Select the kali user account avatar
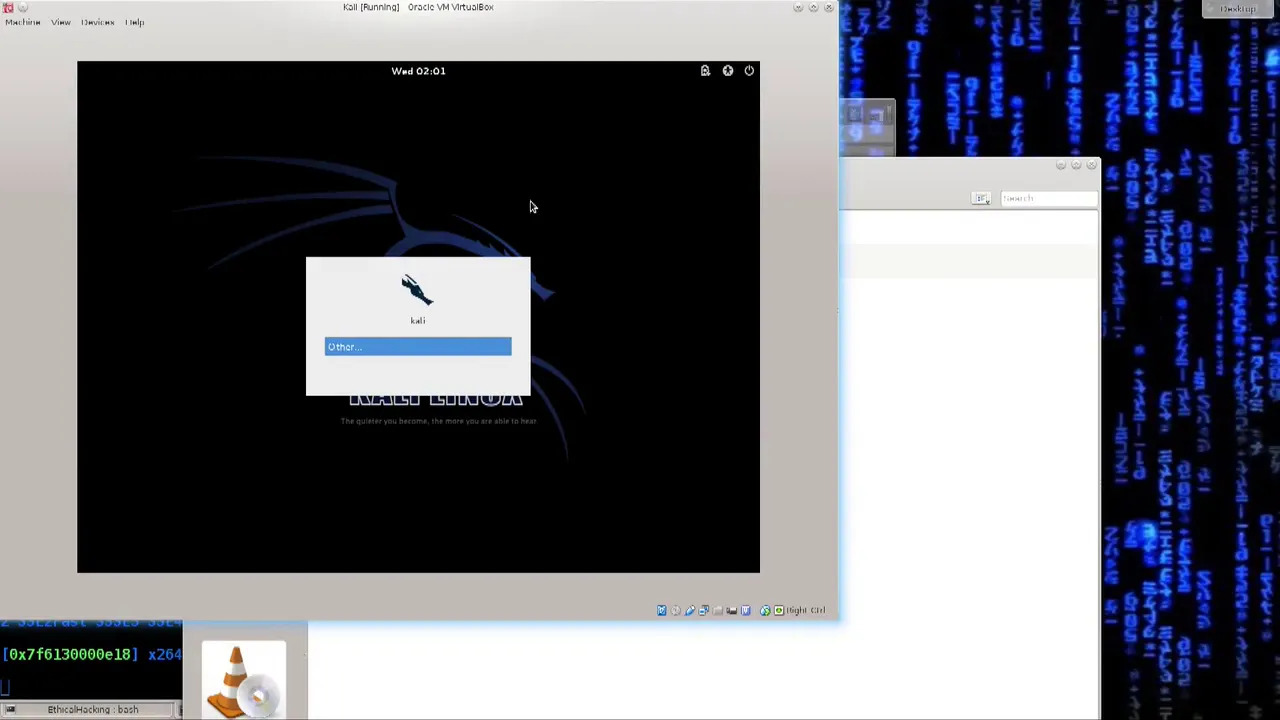Image resolution: width=1280 pixels, height=720 pixels. [418, 290]
